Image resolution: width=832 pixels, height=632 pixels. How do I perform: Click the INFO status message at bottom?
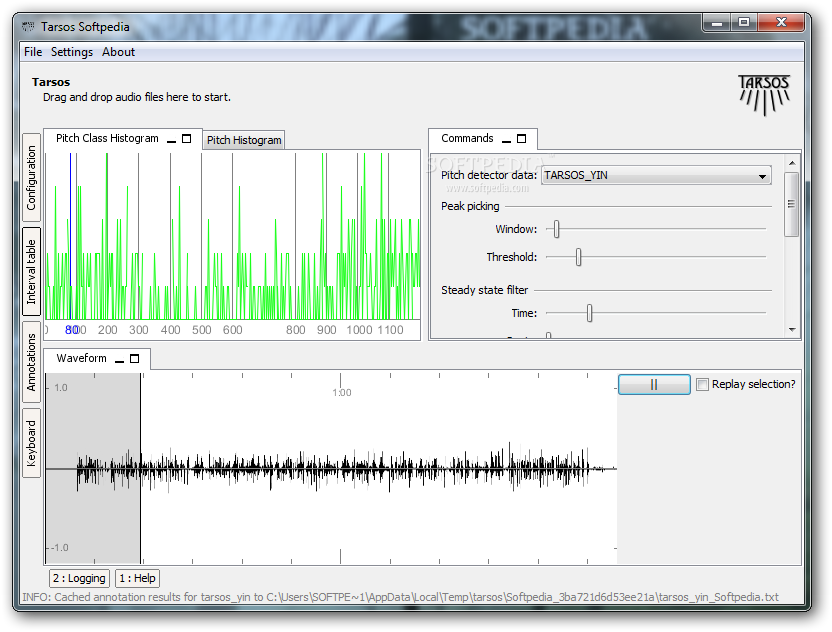point(400,598)
